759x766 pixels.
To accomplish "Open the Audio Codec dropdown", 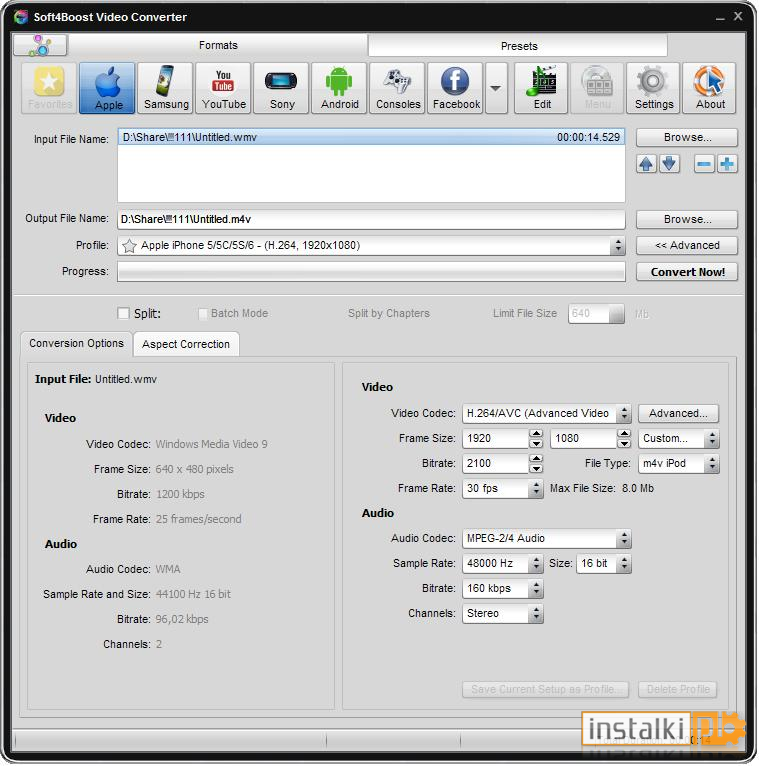I will click(624, 539).
